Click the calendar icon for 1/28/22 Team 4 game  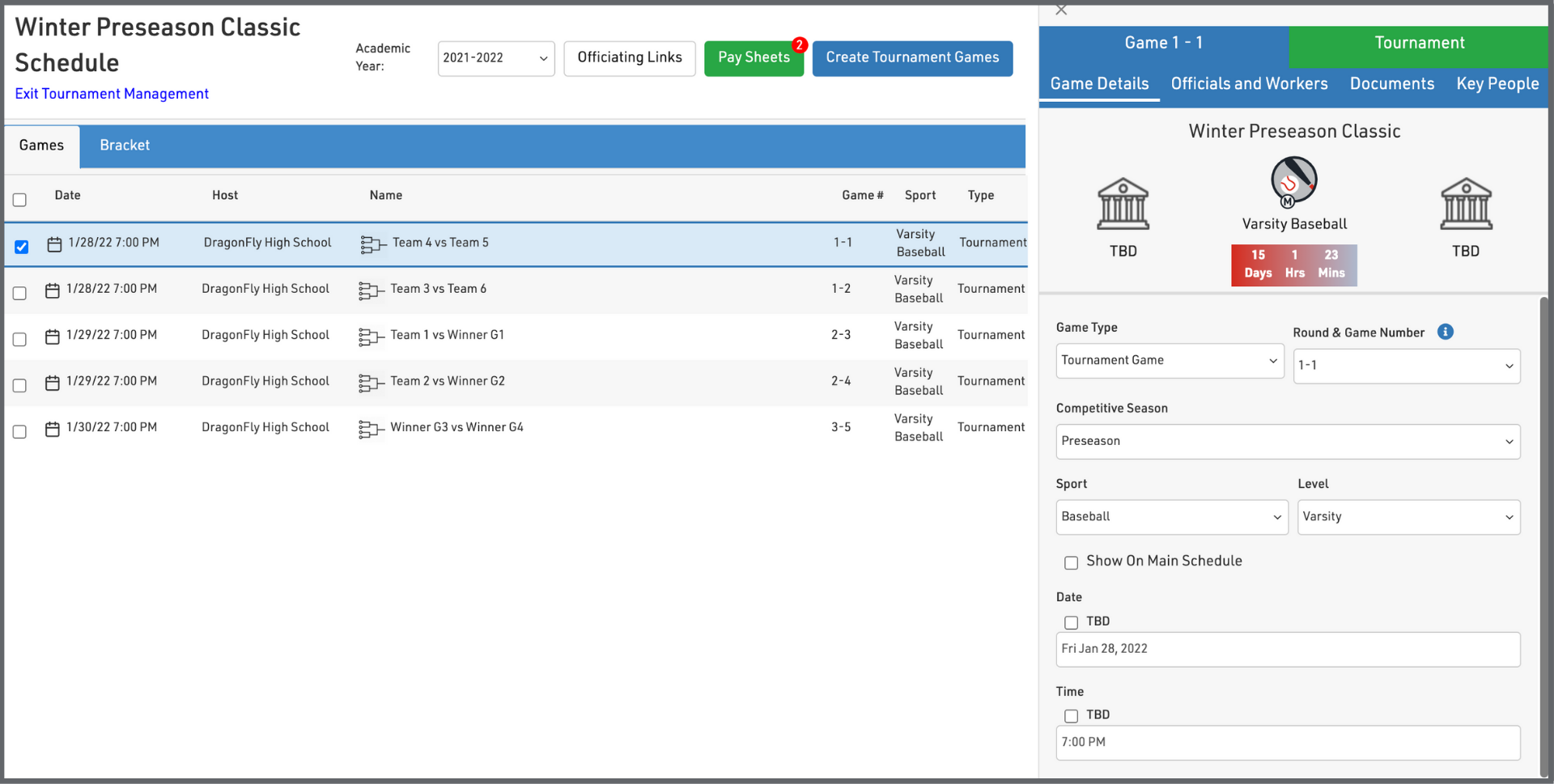pyautogui.click(x=54, y=244)
